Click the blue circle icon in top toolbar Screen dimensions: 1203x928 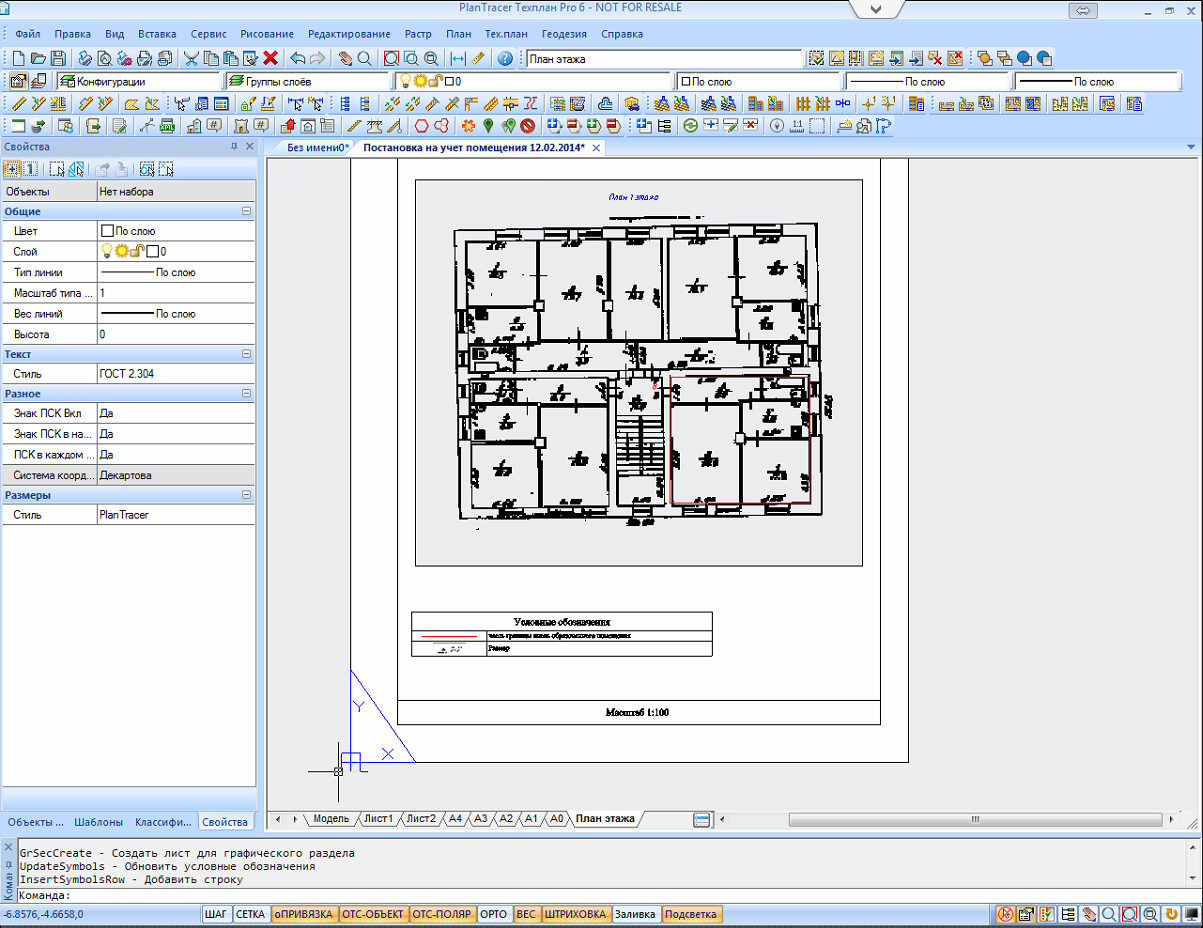click(x=1024, y=59)
